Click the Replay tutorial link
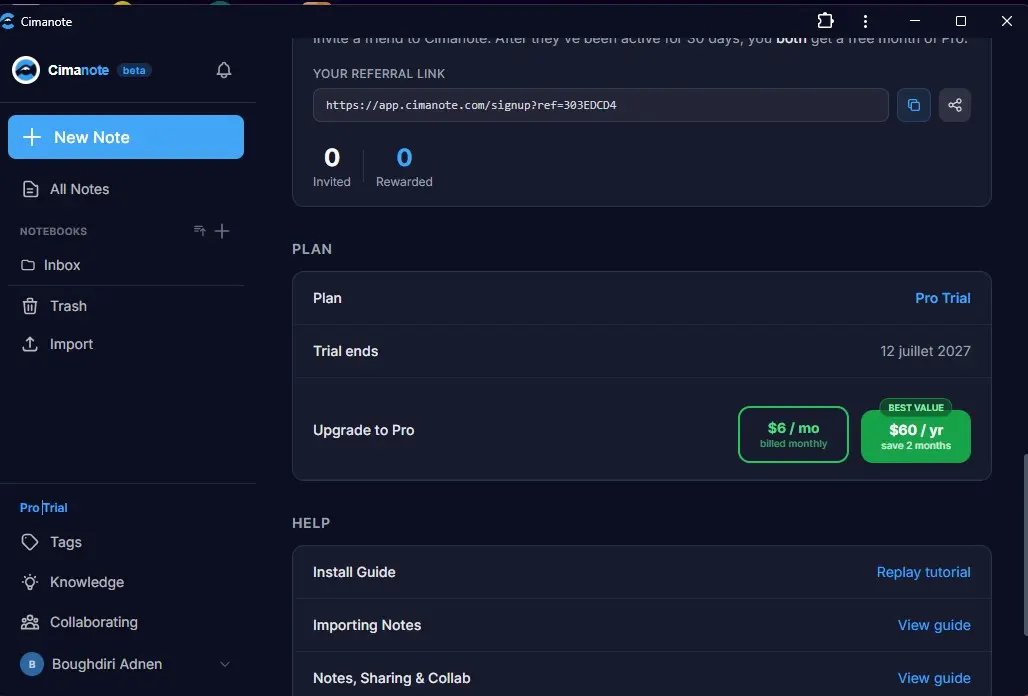The width and height of the screenshot is (1028, 696). (923, 572)
